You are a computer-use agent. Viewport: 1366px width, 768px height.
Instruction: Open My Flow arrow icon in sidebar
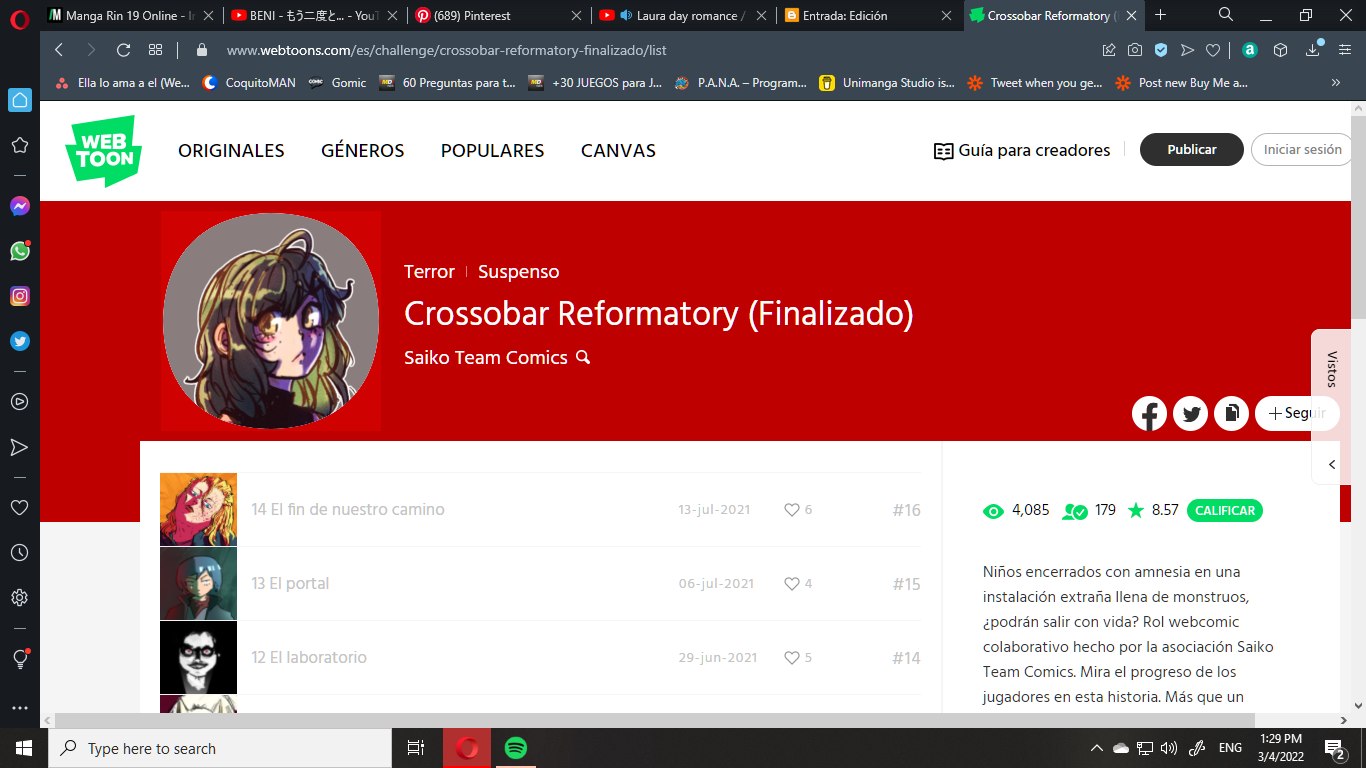click(20, 447)
